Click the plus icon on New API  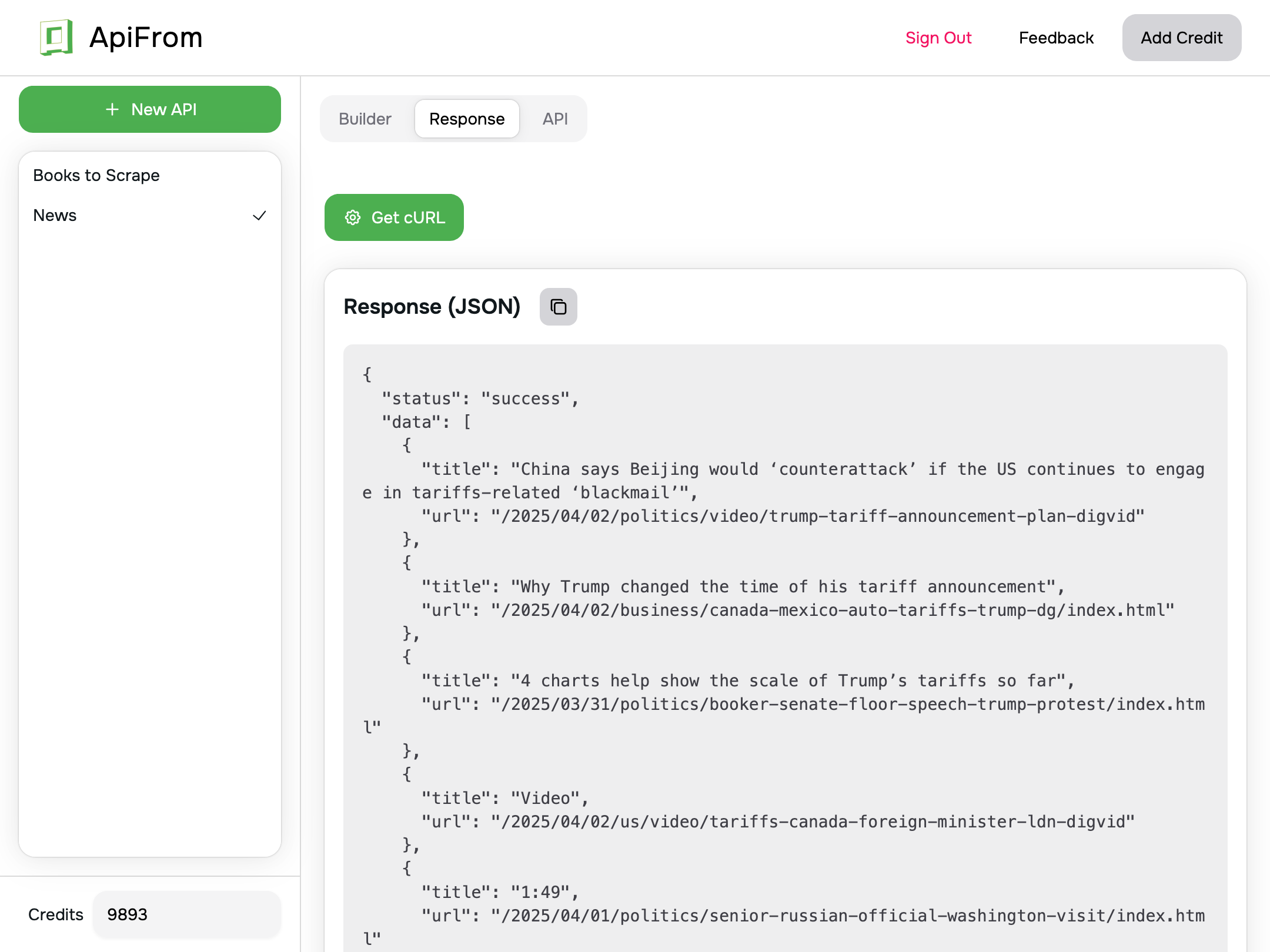pos(112,109)
